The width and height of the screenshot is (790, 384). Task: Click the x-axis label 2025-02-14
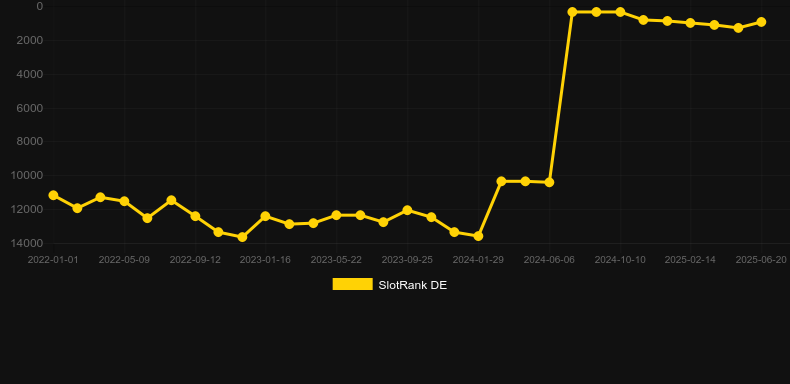690,260
